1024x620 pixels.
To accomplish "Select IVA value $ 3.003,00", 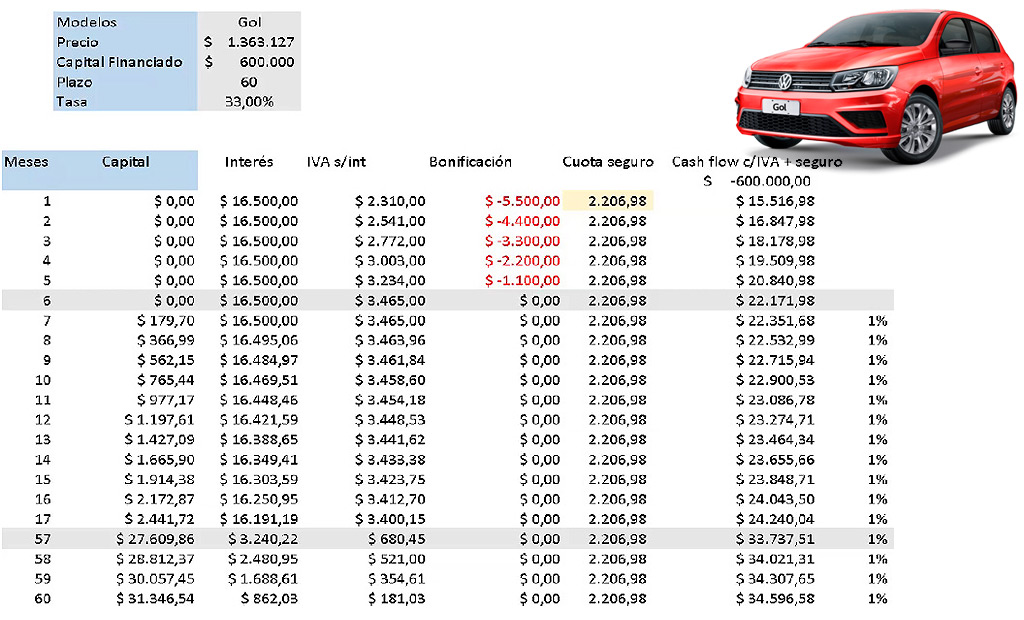I will point(390,261).
